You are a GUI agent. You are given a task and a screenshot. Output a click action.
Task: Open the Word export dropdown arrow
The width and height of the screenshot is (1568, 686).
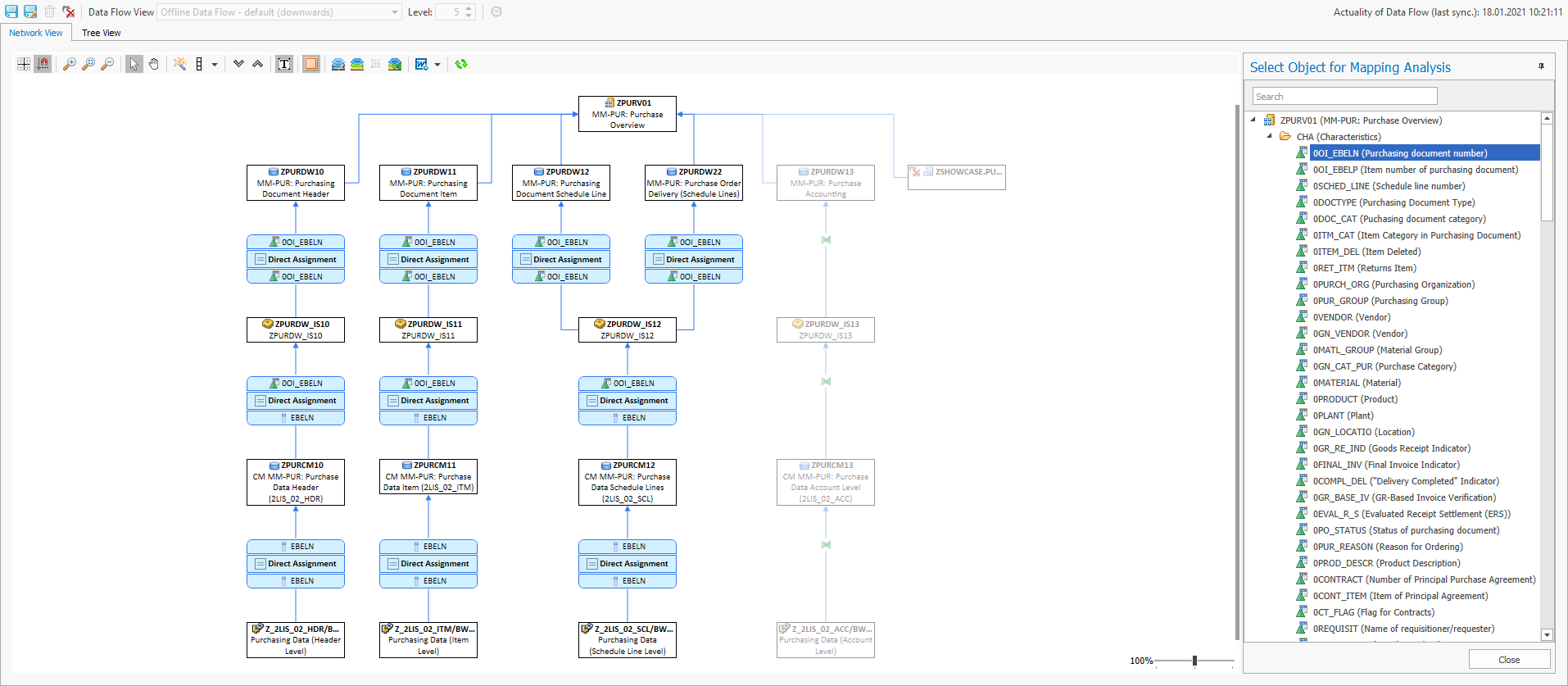[x=437, y=65]
